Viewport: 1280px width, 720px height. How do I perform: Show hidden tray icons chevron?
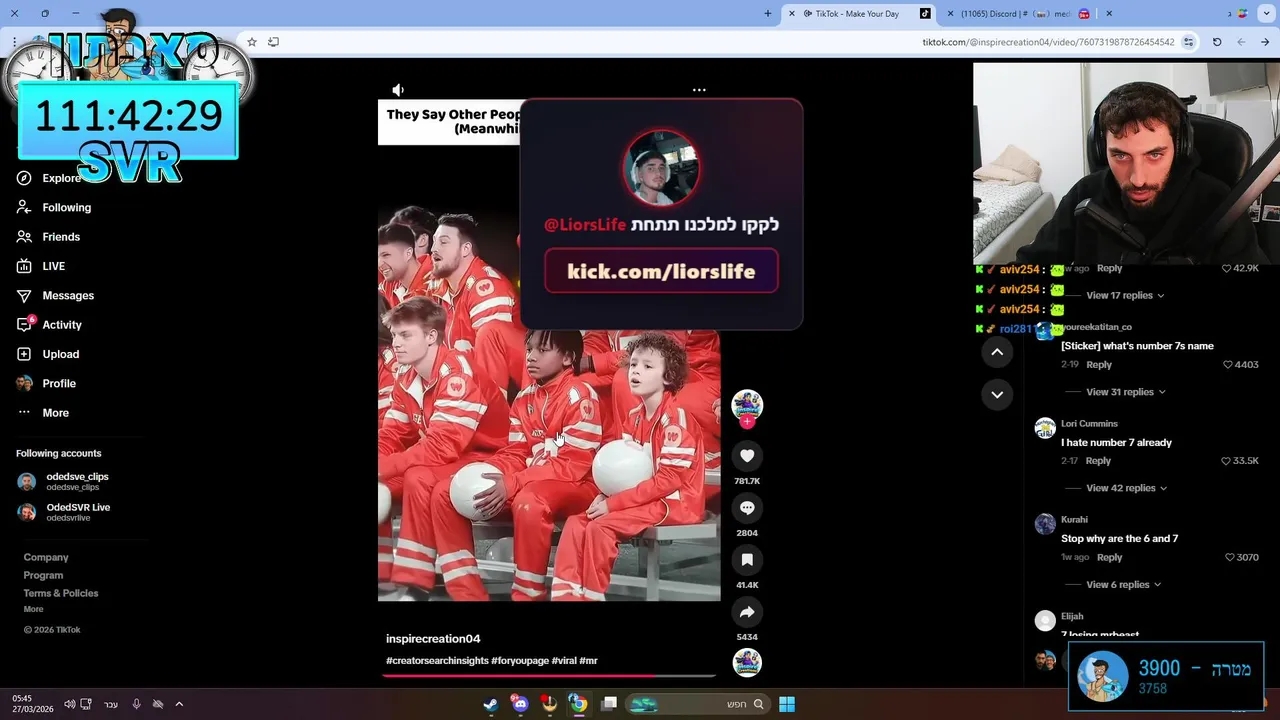pos(179,704)
